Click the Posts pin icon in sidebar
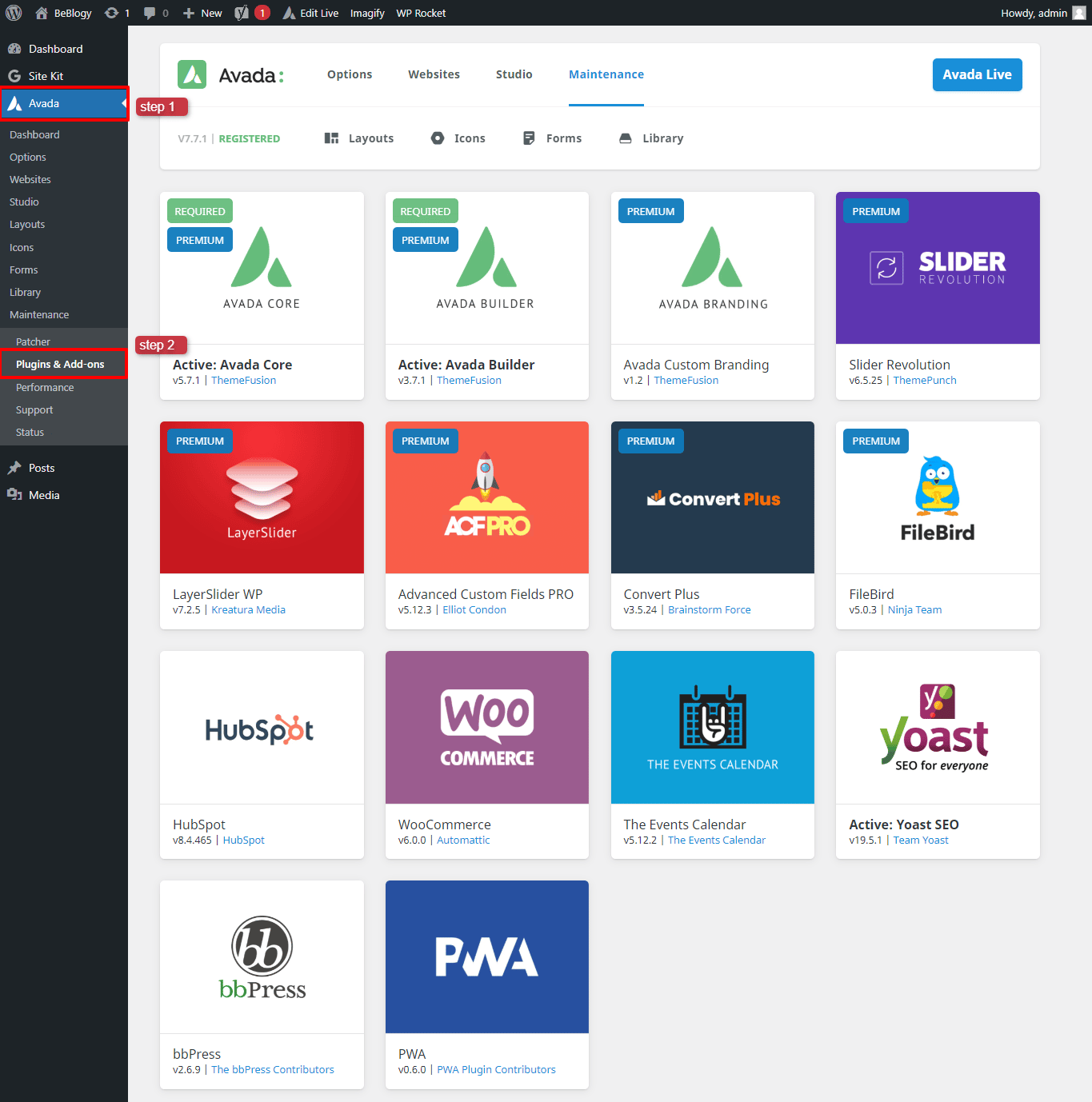The image size is (1092, 1102). coord(14,468)
